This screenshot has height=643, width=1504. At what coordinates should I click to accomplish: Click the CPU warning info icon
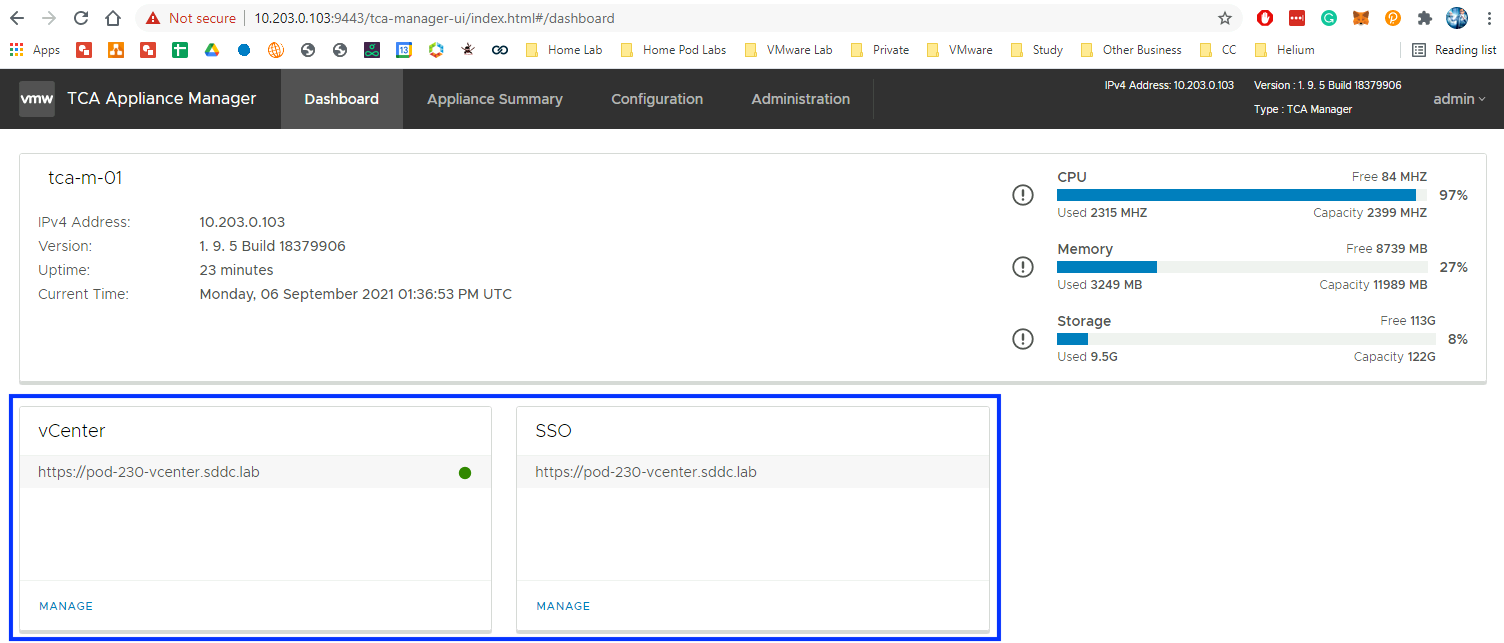[x=1022, y=195]
